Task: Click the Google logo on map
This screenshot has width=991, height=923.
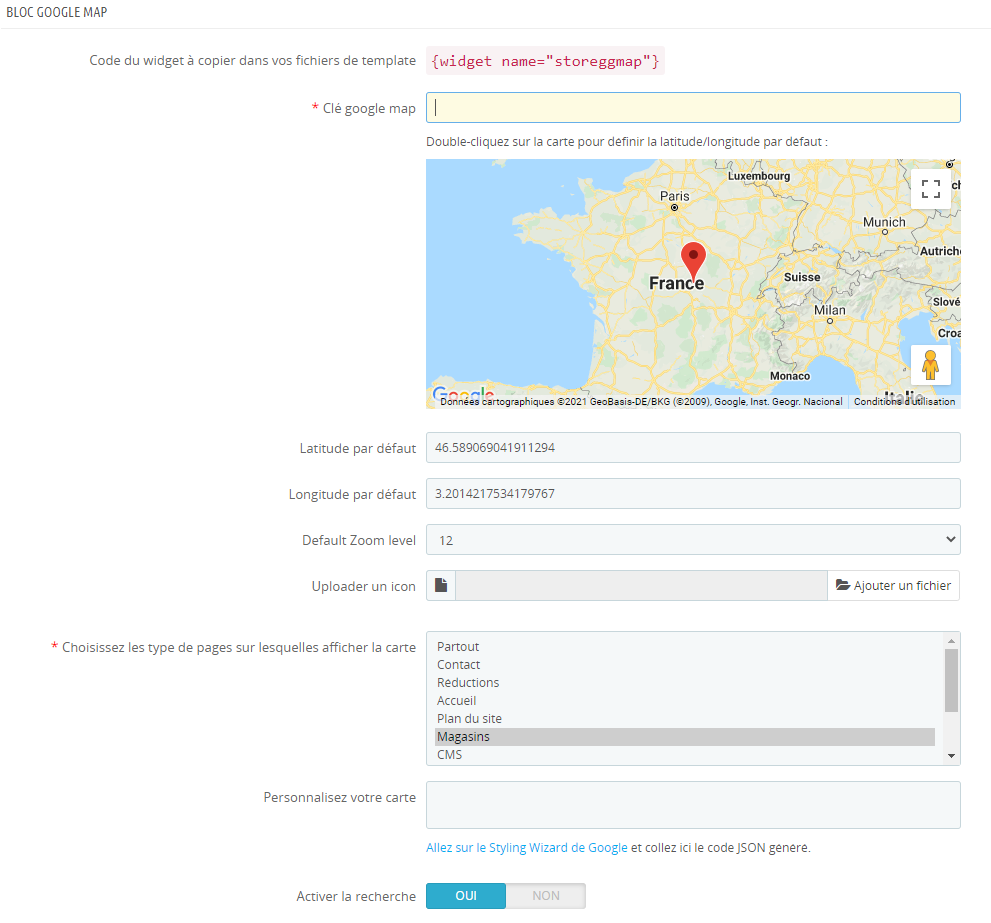Action: (463, 393)
